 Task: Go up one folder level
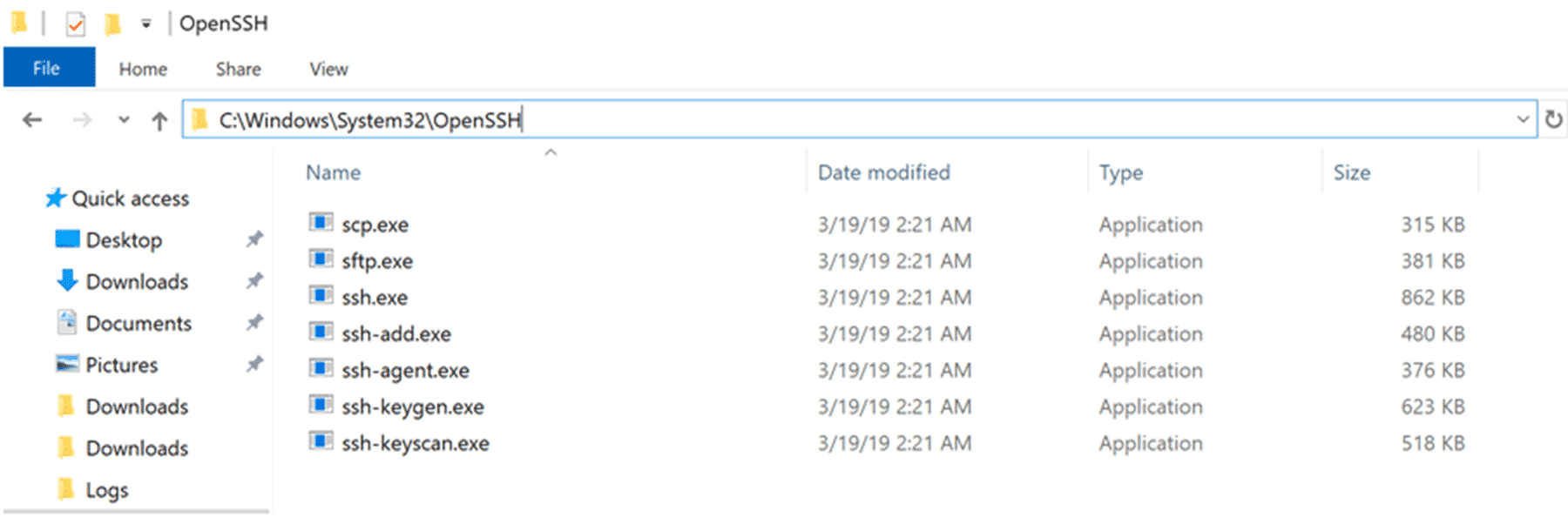point(159,120)
